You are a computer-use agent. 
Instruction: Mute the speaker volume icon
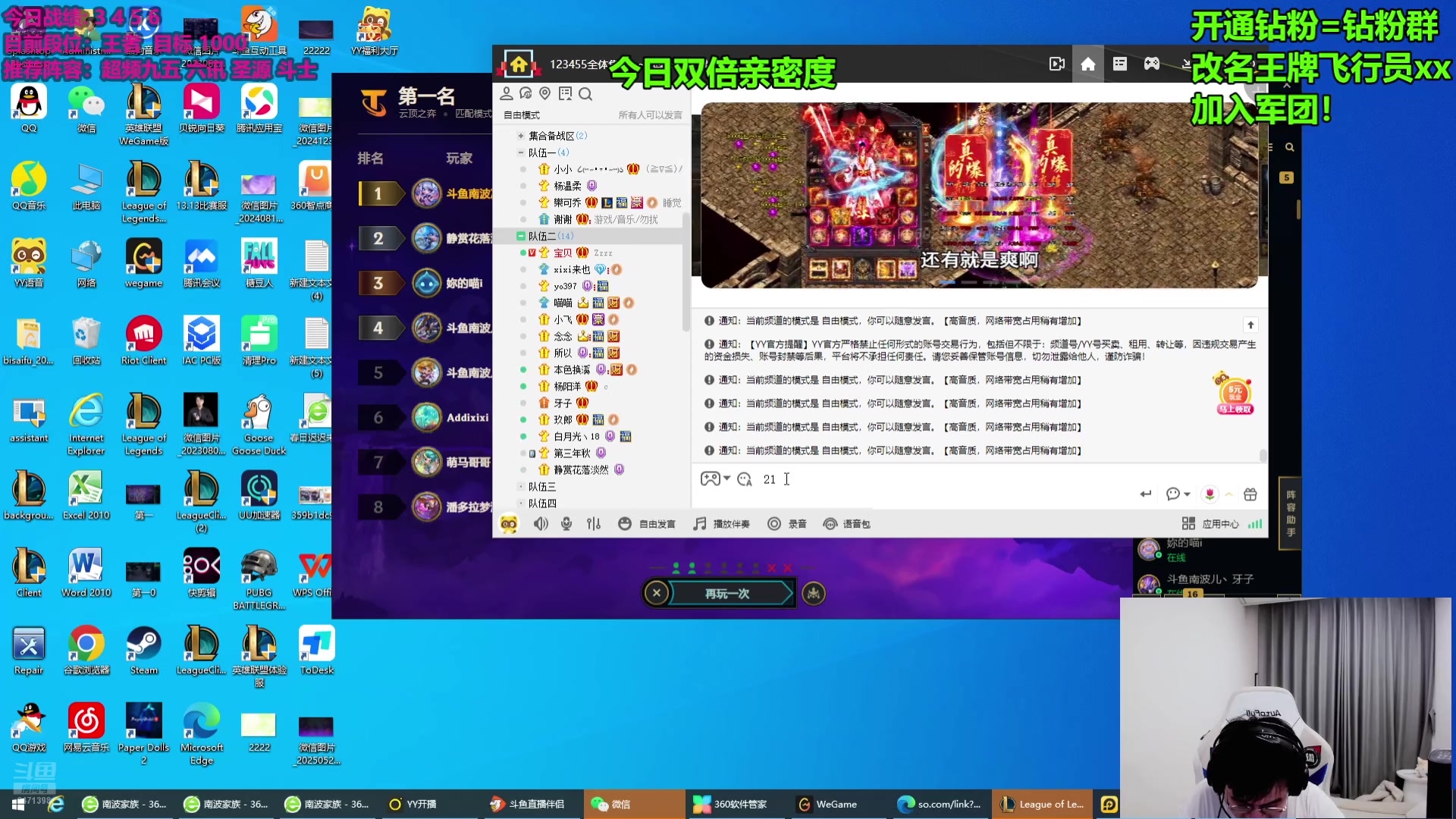coord(541,524)
